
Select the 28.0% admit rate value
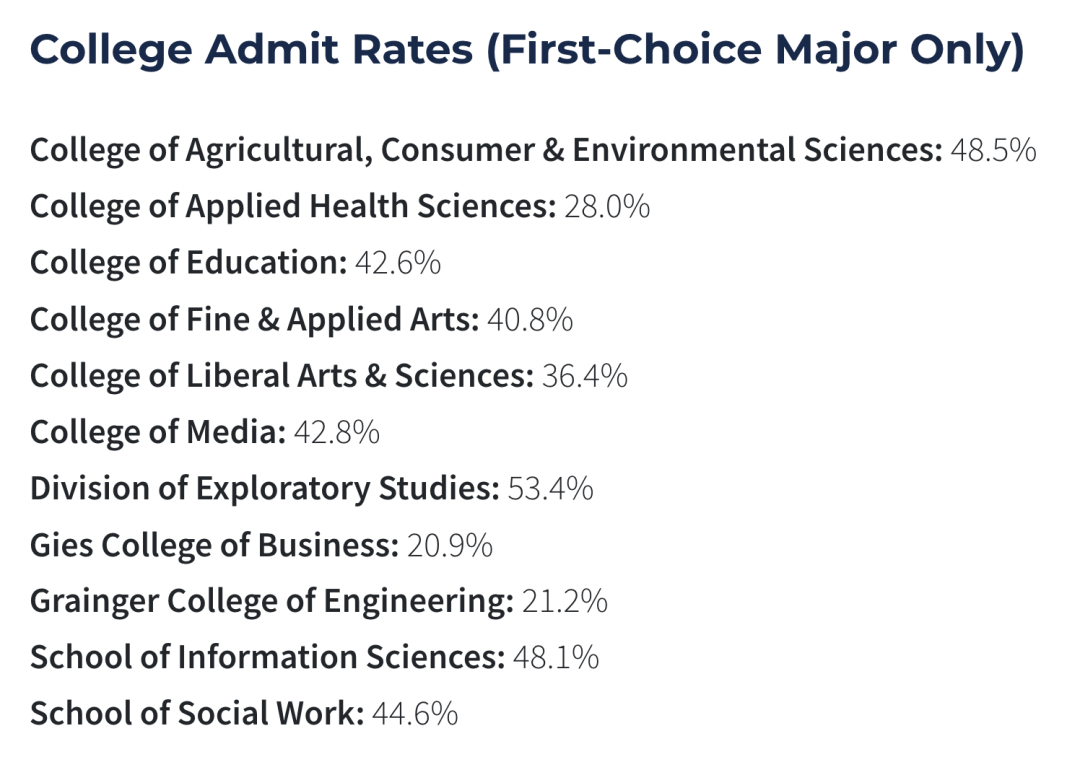[607, 206]
